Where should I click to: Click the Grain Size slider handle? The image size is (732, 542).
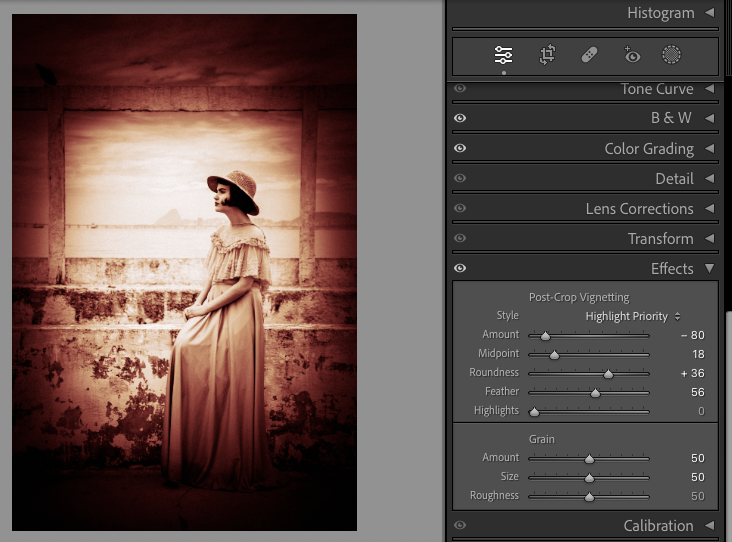pyautogui.click(x=589, y=478)
